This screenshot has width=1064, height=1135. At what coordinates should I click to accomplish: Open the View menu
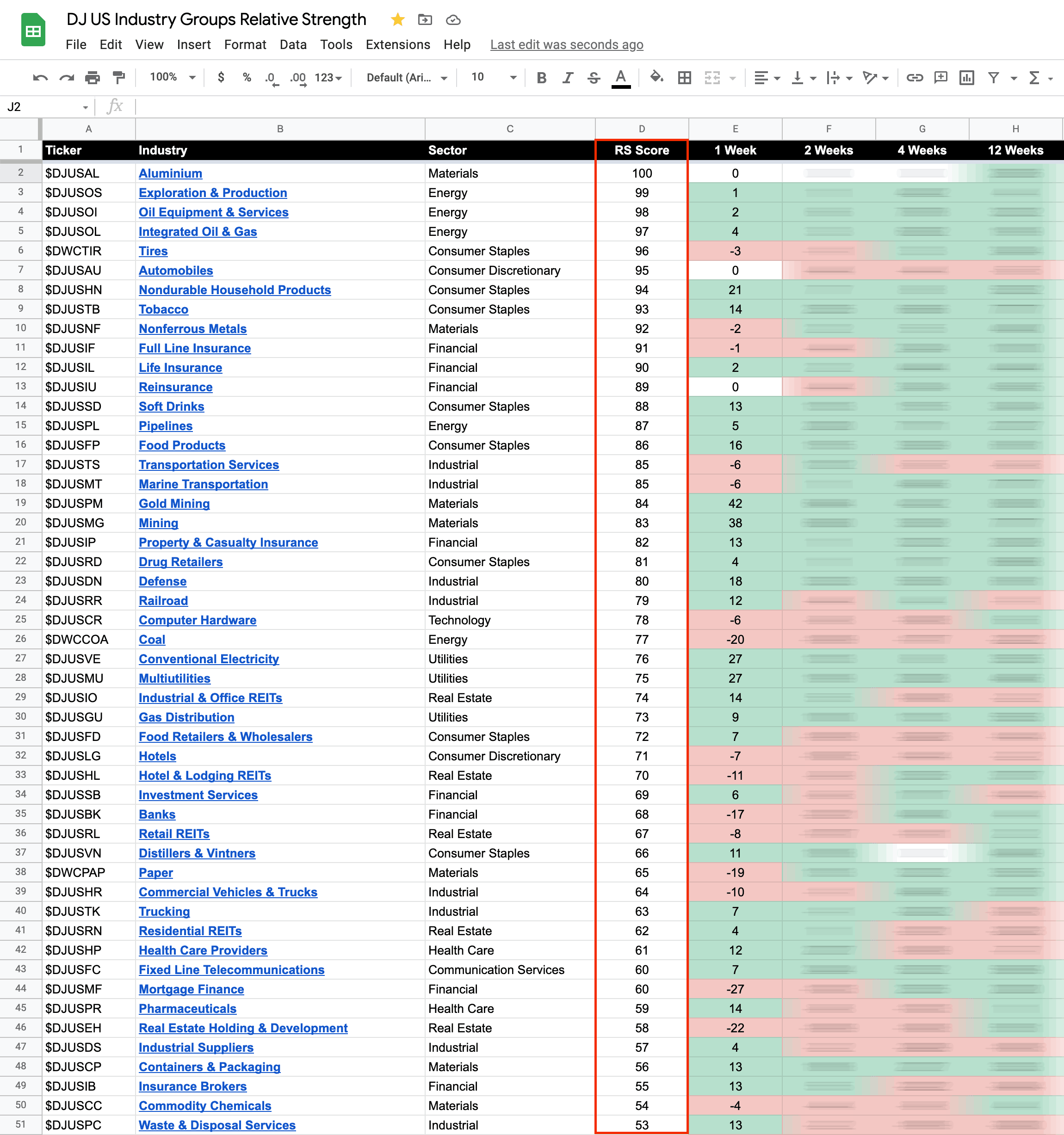click(x=149, y=44)
